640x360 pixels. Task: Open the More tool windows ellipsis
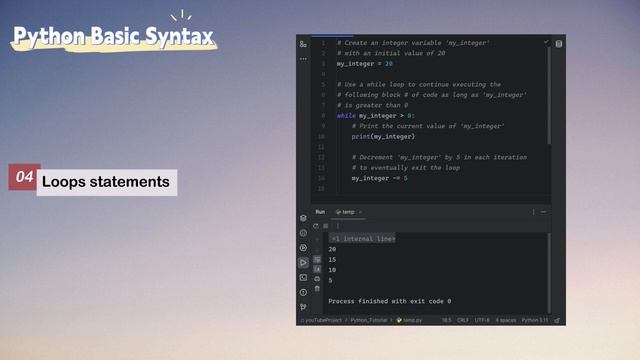pyautogui.click(x=303, y=59)
